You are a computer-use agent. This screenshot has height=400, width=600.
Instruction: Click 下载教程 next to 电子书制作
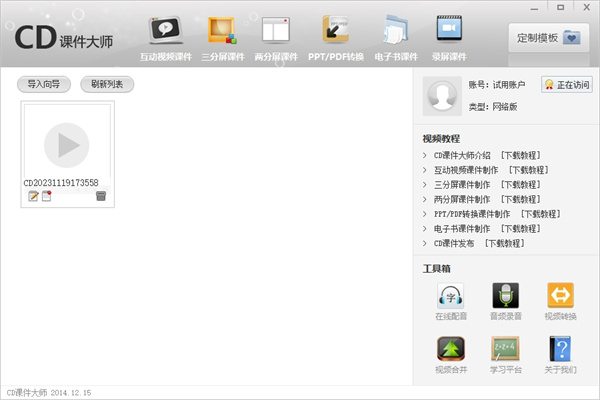(x=520, y=229)
